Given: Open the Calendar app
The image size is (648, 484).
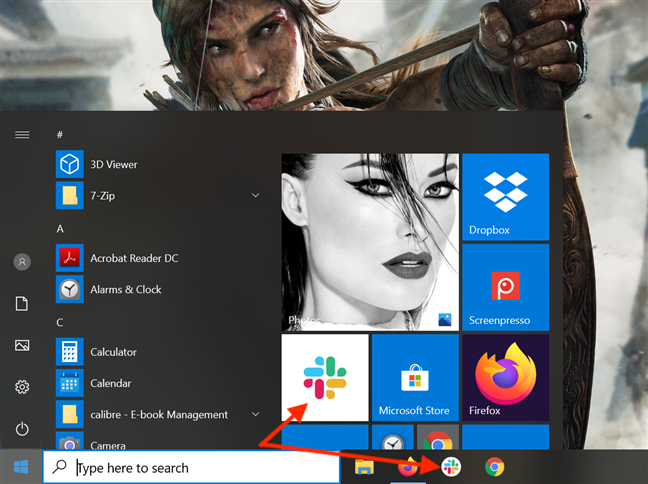Looking at the screenshot, I should point(159,383).
